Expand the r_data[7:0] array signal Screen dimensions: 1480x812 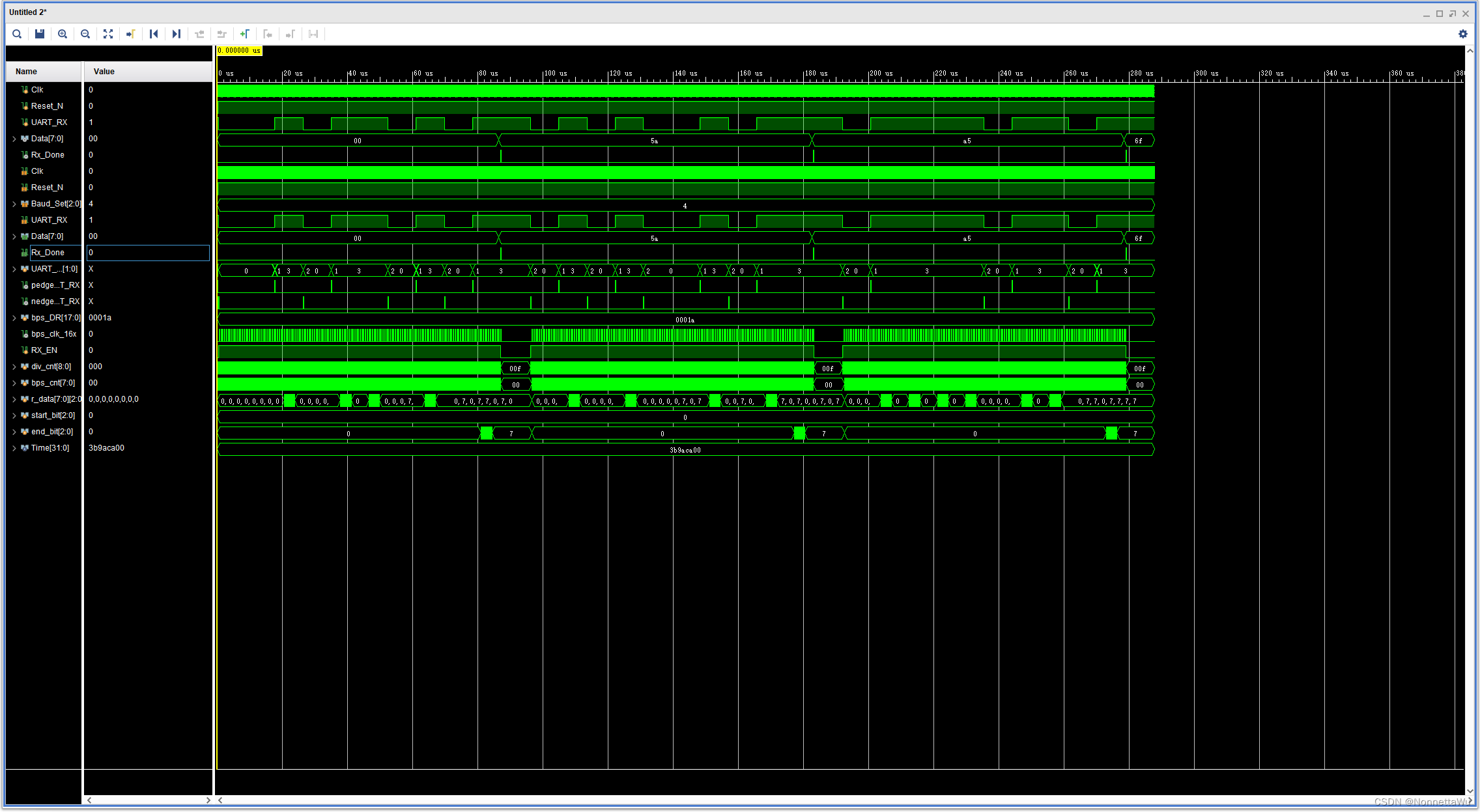(x=14, y=399)
